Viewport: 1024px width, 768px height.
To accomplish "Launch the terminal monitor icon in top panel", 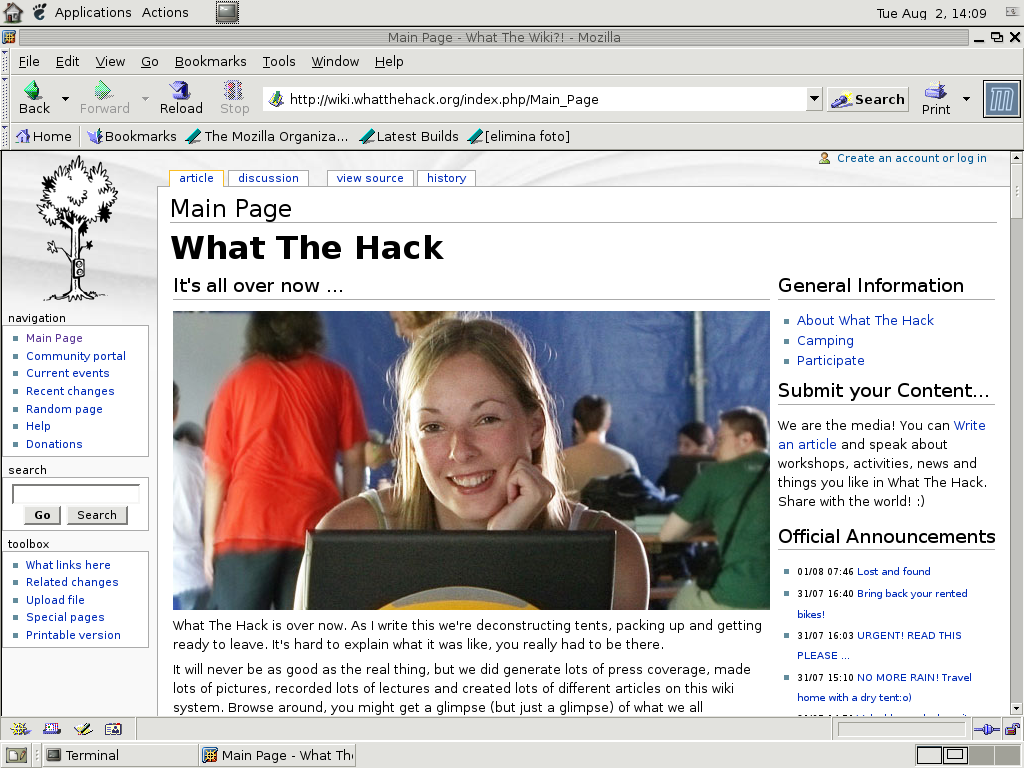I will 227,12.
